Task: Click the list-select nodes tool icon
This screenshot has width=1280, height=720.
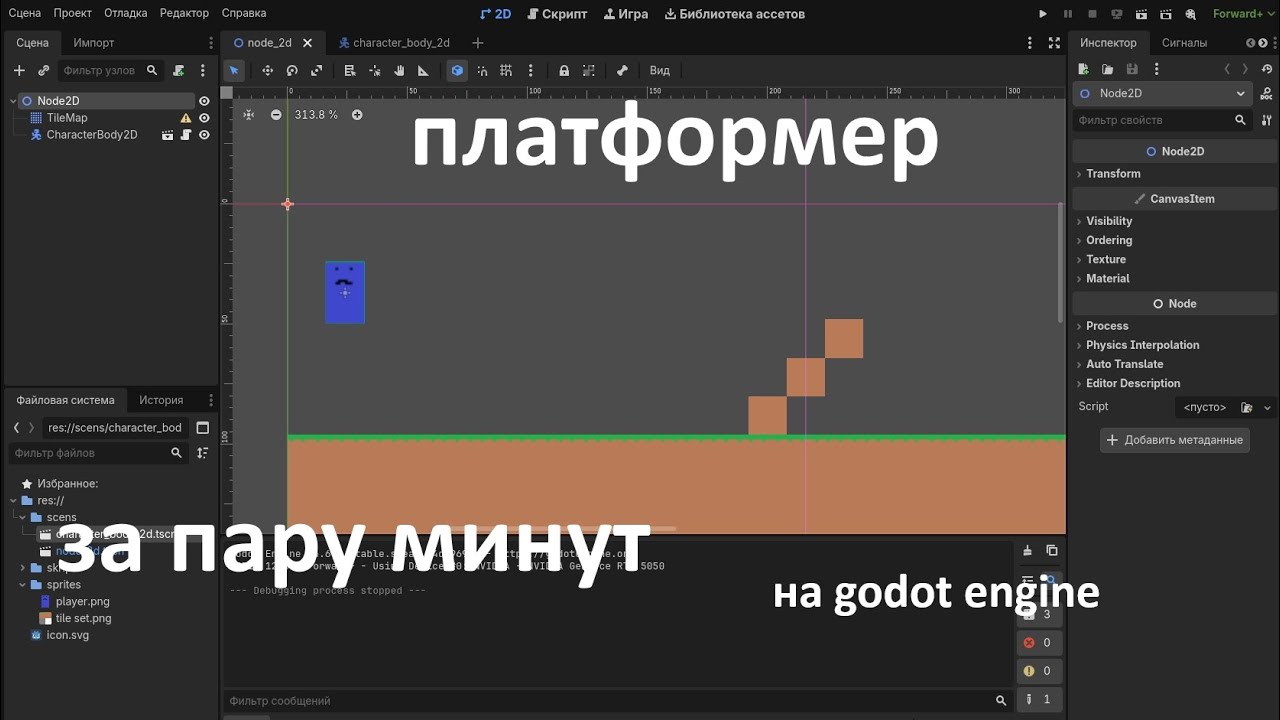Action: pyautogui.click(x=350, y=71)
